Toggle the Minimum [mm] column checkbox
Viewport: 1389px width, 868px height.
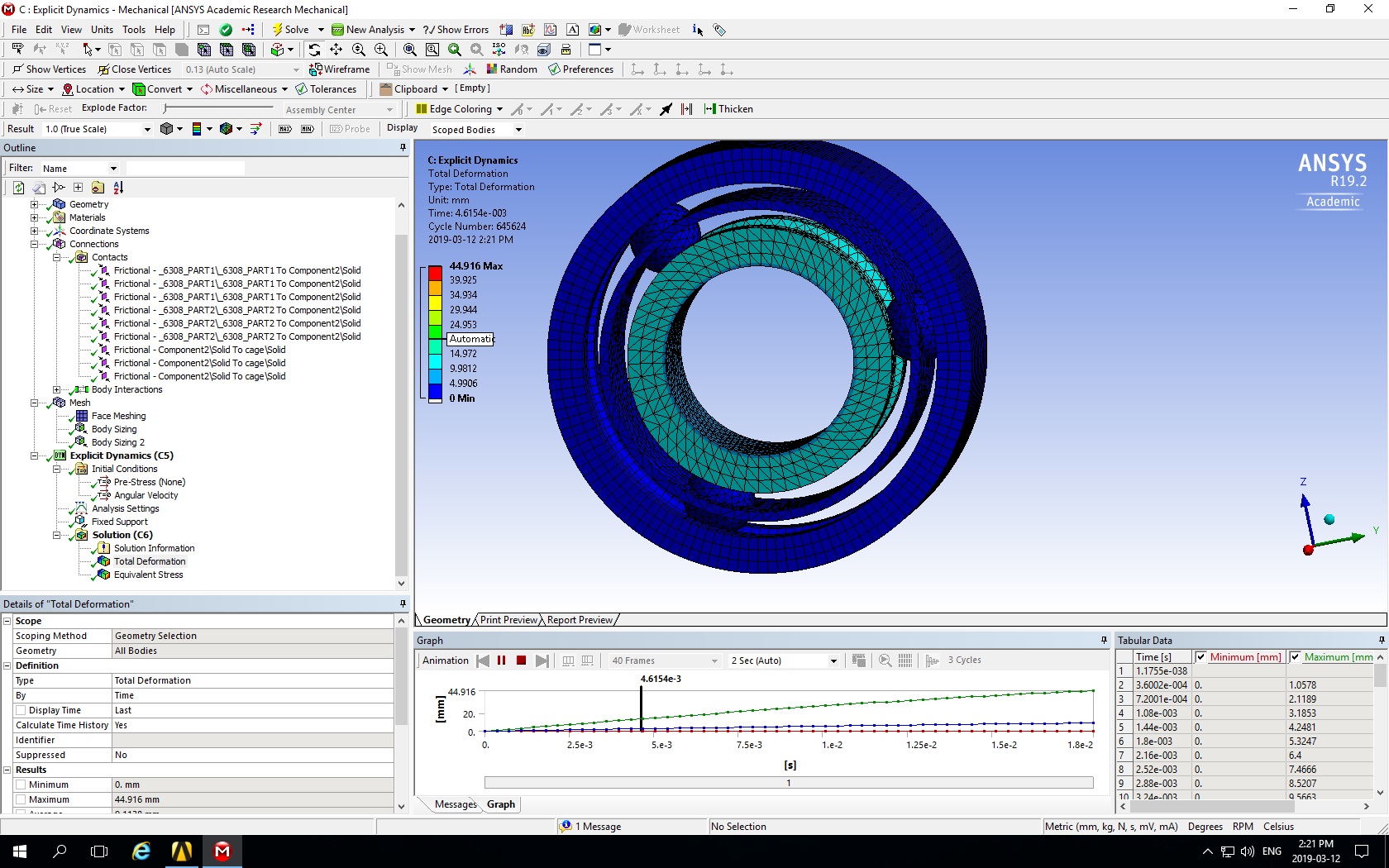click(x=1200, y=657)
